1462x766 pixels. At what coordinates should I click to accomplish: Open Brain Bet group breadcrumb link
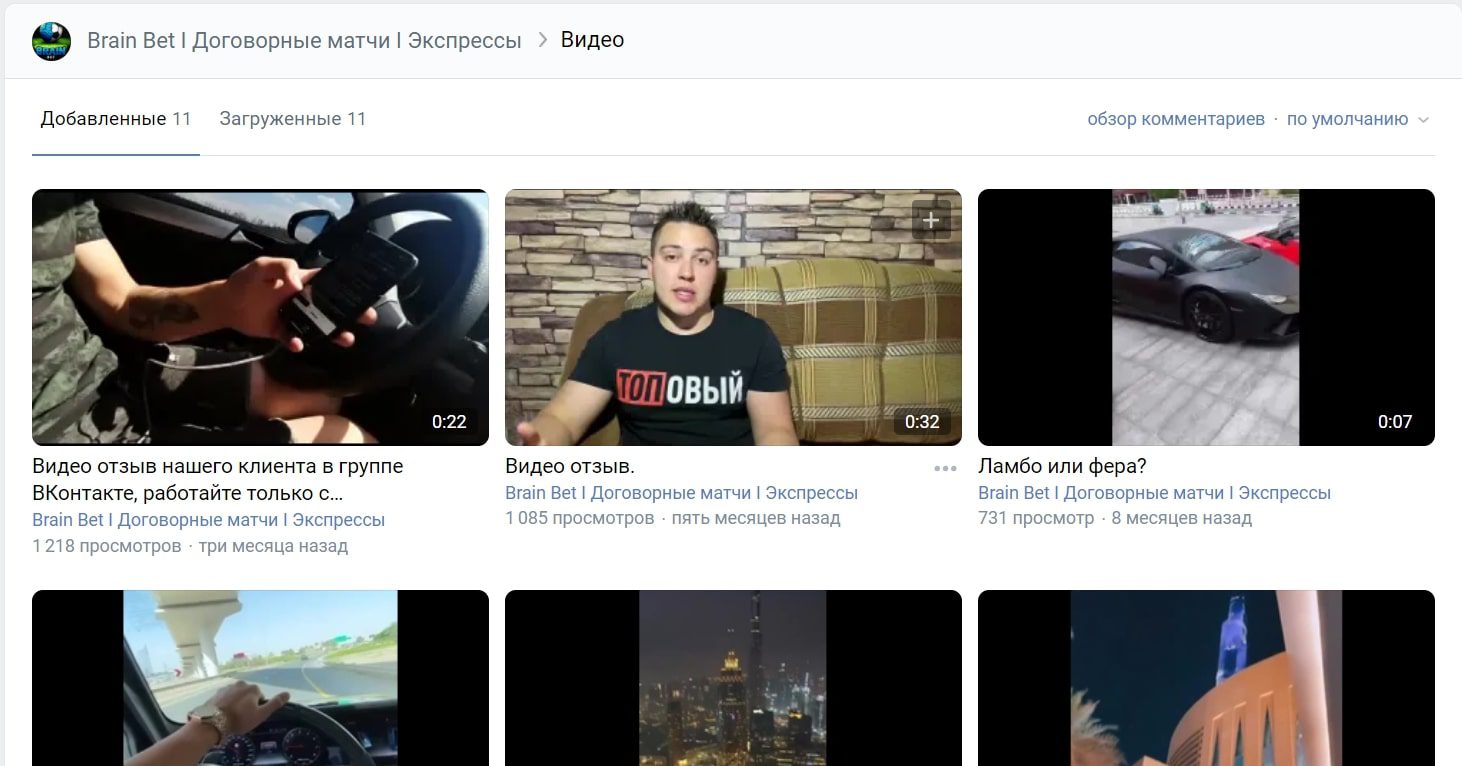[304, 41]
